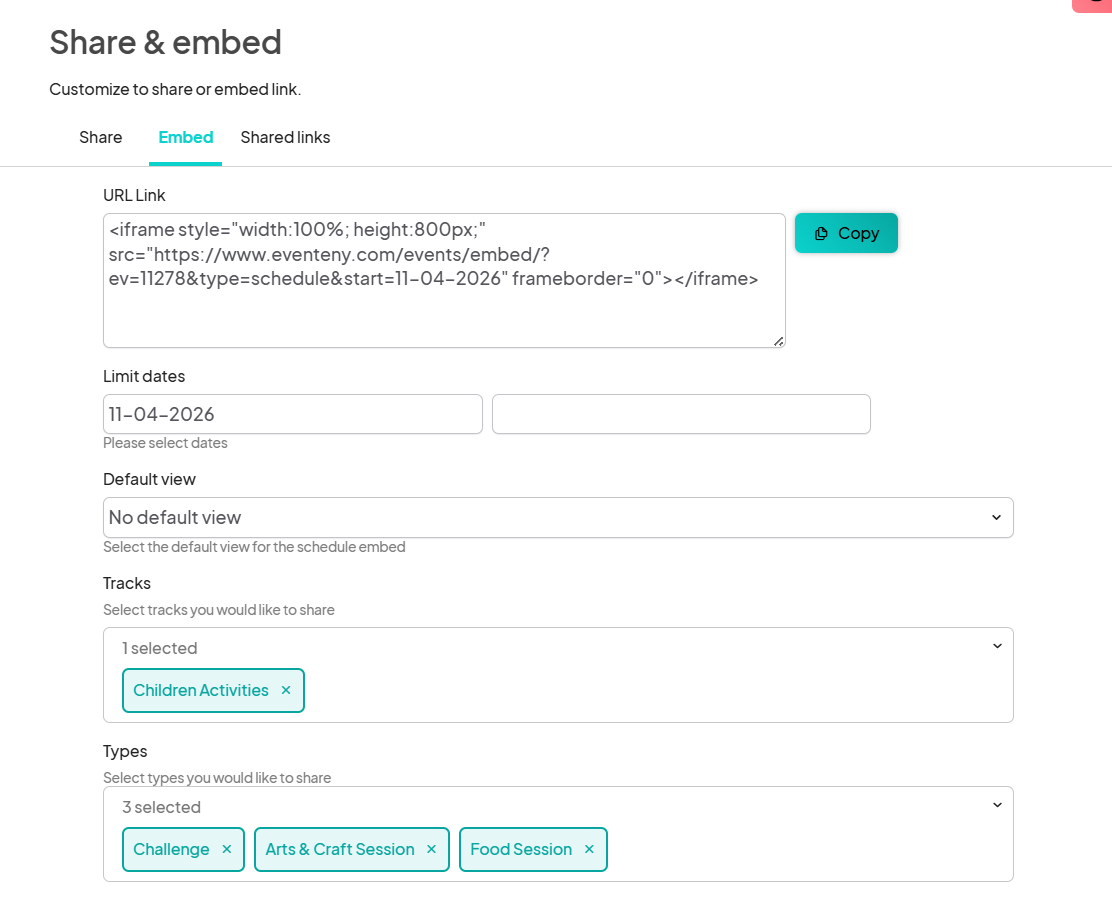Screen dimensions: 1112x909
Task: Click the '1 selected' tracks field
Action: coord(160,648)
